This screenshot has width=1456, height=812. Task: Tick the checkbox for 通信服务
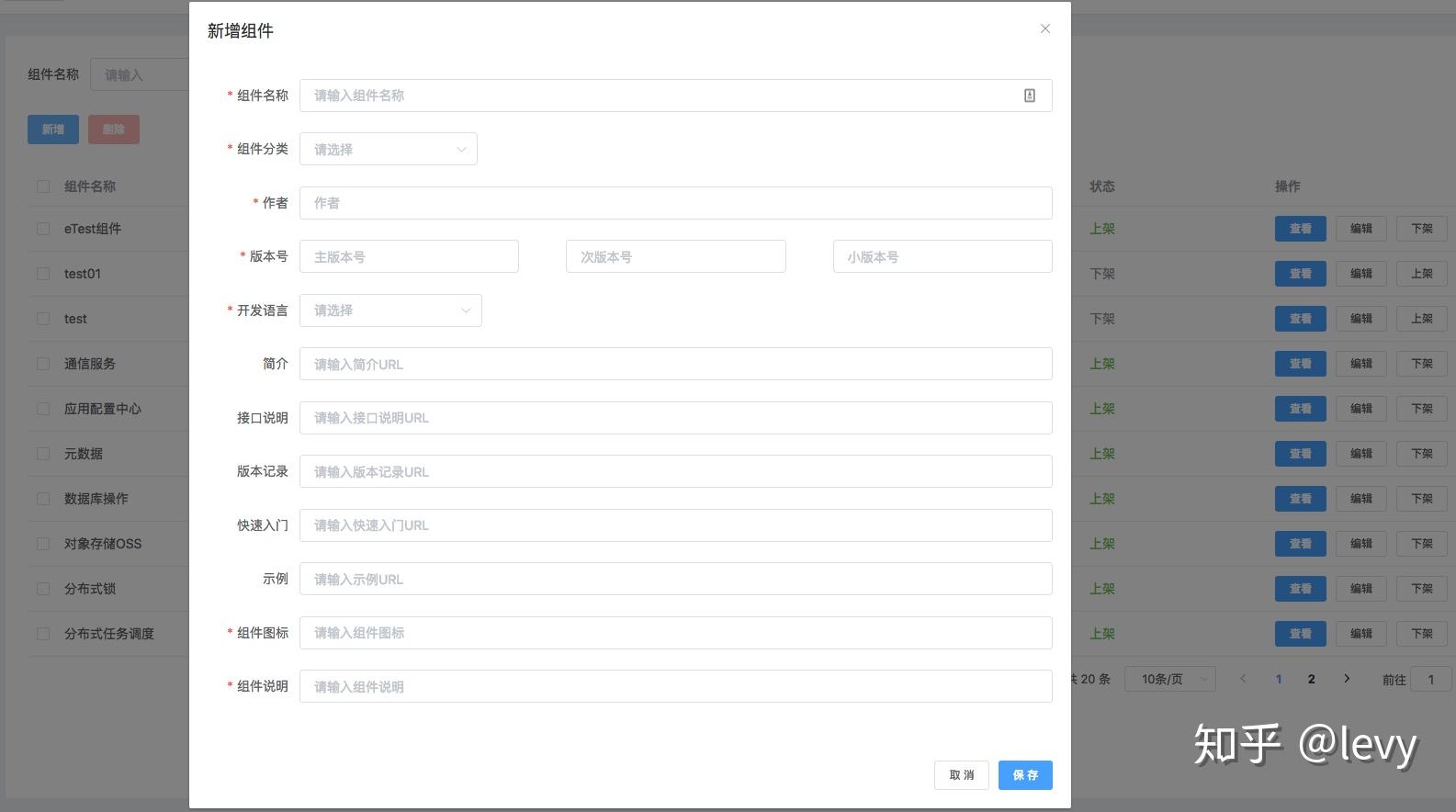(x=43, y=364)
